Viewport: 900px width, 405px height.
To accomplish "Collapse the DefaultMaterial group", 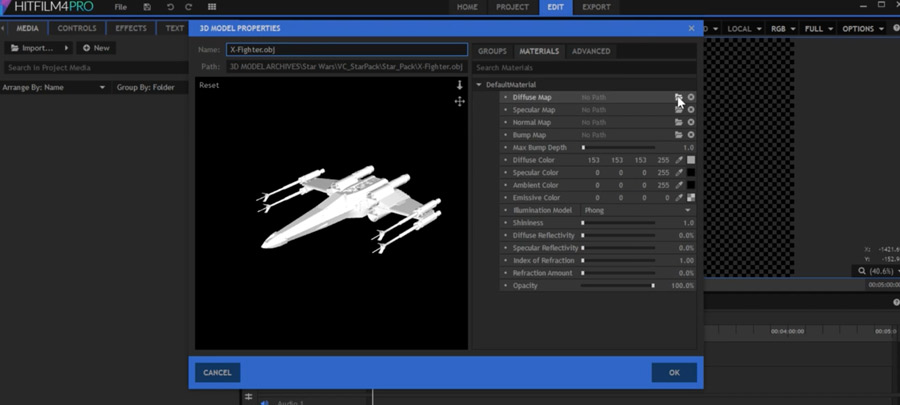I will [x=479, y=85].
